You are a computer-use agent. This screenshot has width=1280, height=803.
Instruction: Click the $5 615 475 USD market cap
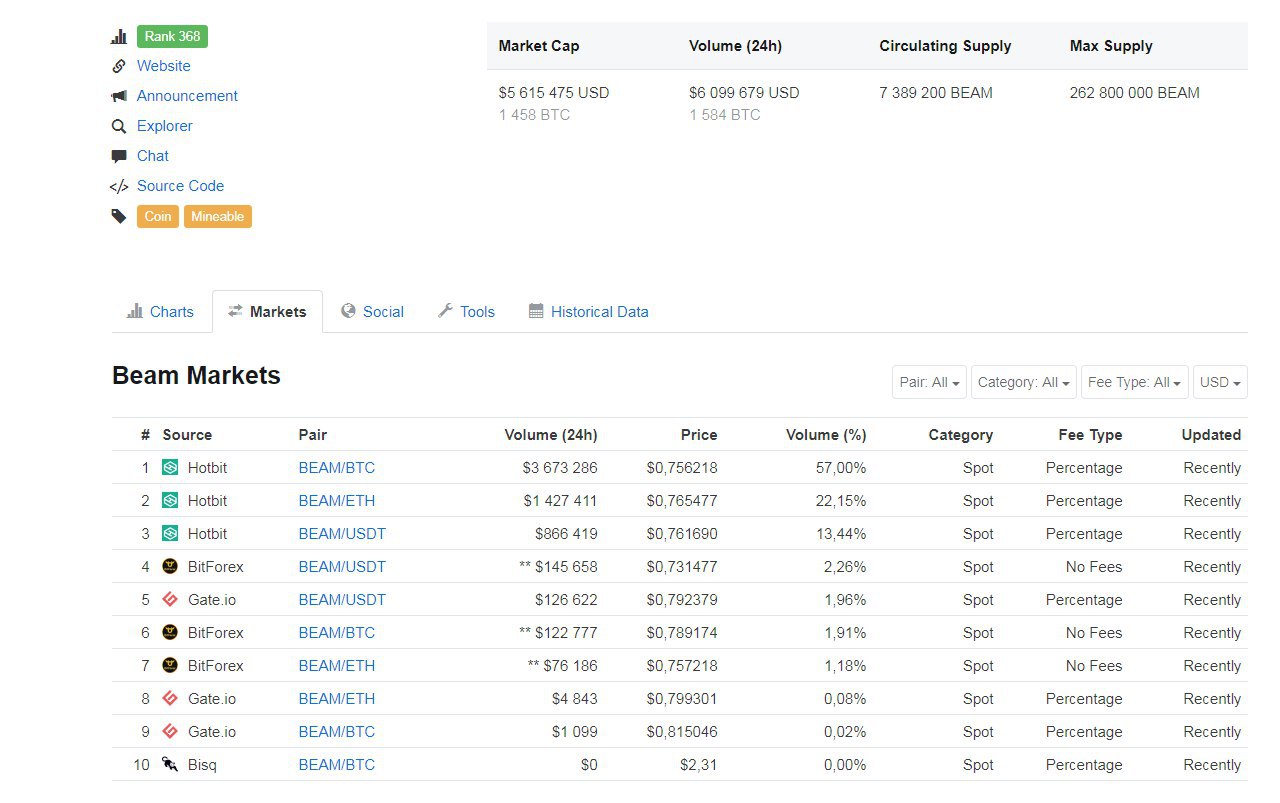pyautogui.click(x=554, y=93)
